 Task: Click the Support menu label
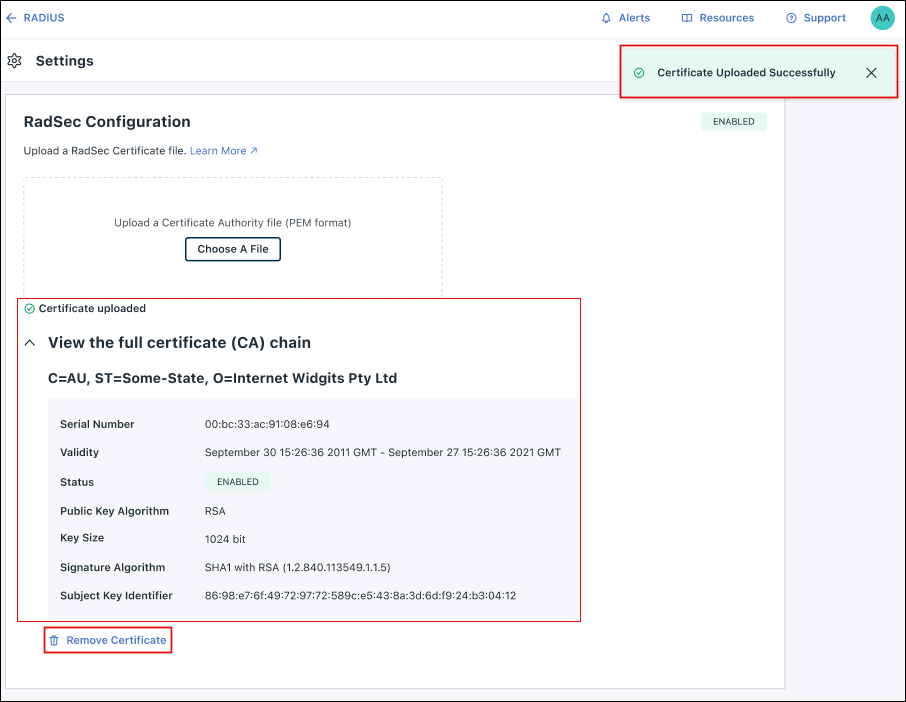point(824,18)
